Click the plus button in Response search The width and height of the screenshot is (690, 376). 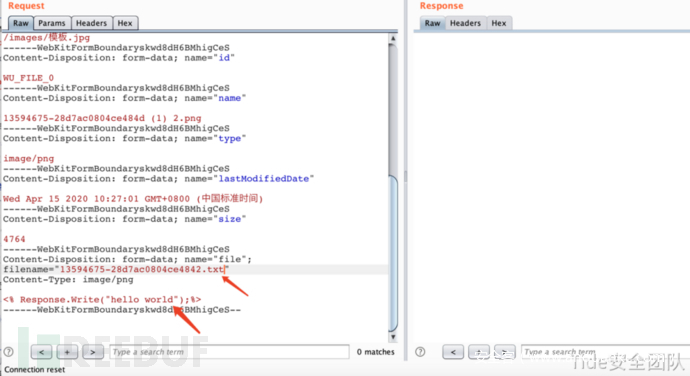click(479, 352)
